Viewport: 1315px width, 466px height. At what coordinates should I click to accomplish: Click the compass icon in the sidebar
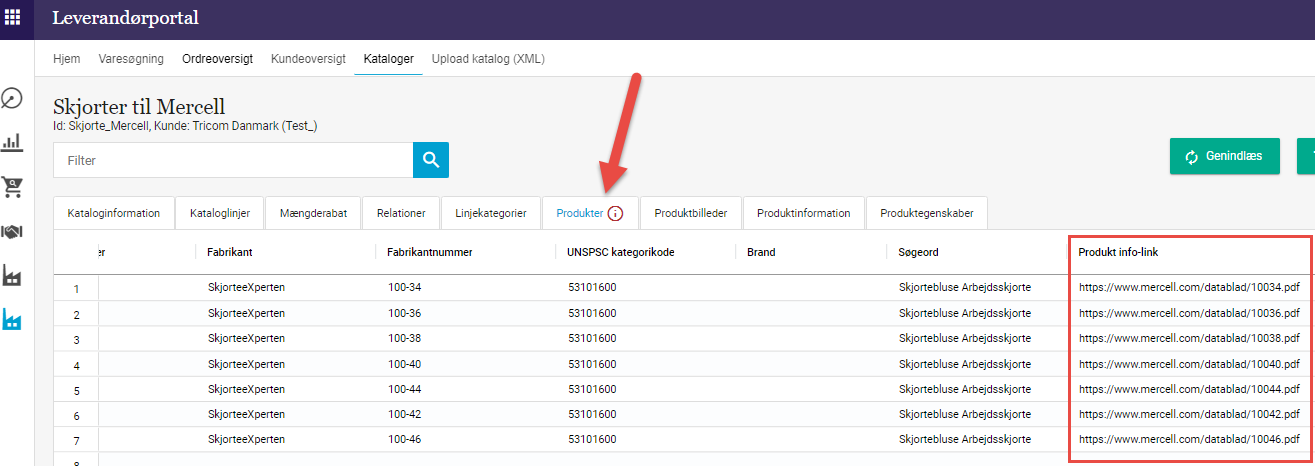(12, 99)
